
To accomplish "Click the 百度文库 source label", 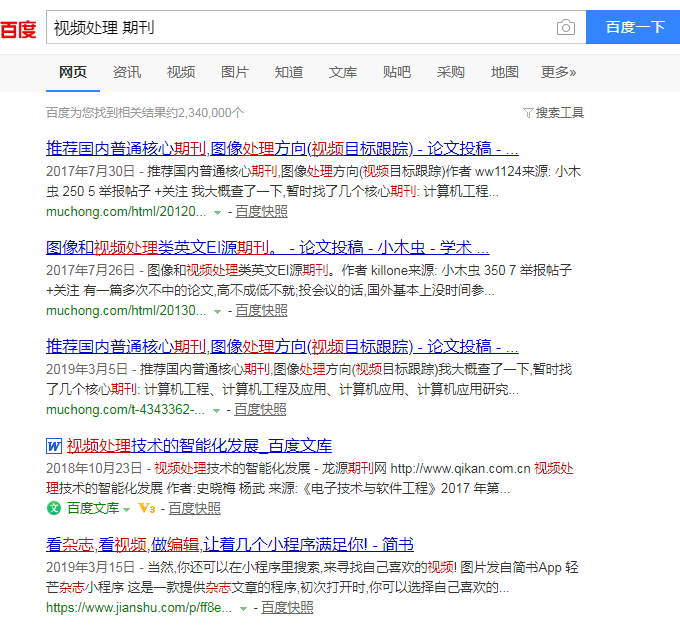I will 93,508.
